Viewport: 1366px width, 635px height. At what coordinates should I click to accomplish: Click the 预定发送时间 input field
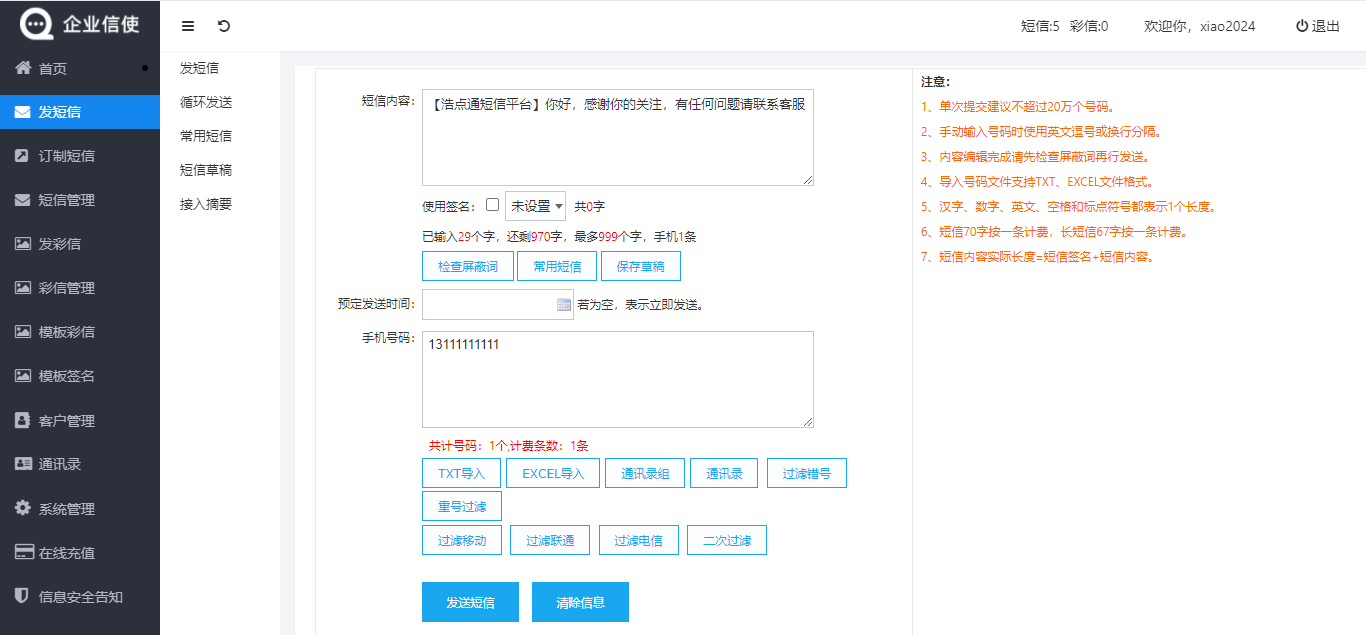(488, 304)
